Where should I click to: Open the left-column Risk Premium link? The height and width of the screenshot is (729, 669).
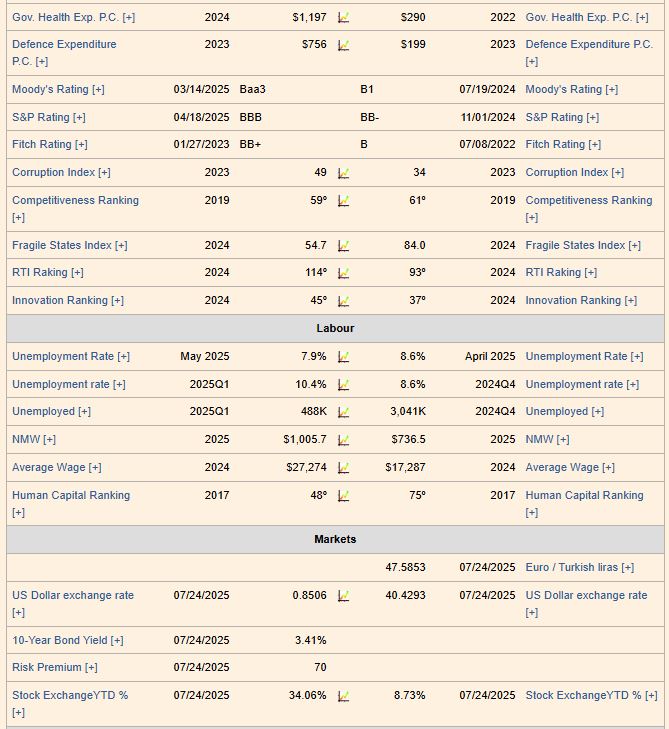coord(53,668)
